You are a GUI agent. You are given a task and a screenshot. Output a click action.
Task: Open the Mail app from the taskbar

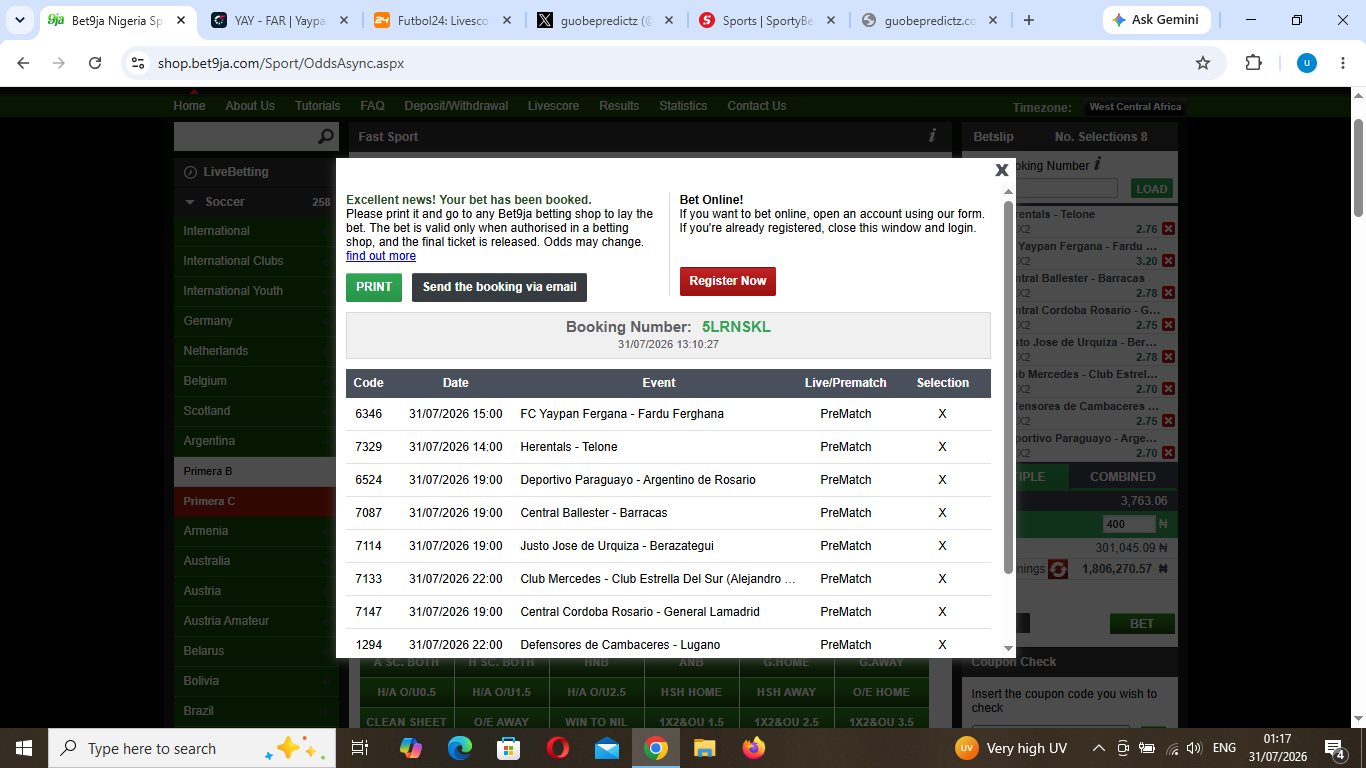click(x=607, y=748)
